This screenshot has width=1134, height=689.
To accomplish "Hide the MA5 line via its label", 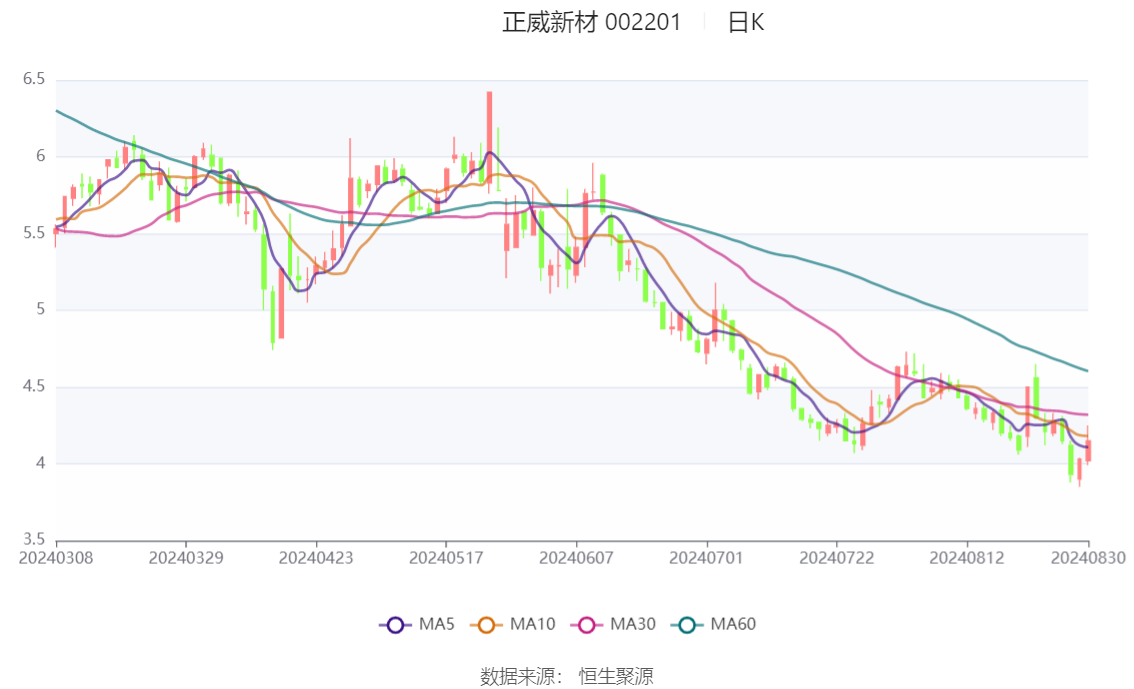I will (x=437, y=624).
